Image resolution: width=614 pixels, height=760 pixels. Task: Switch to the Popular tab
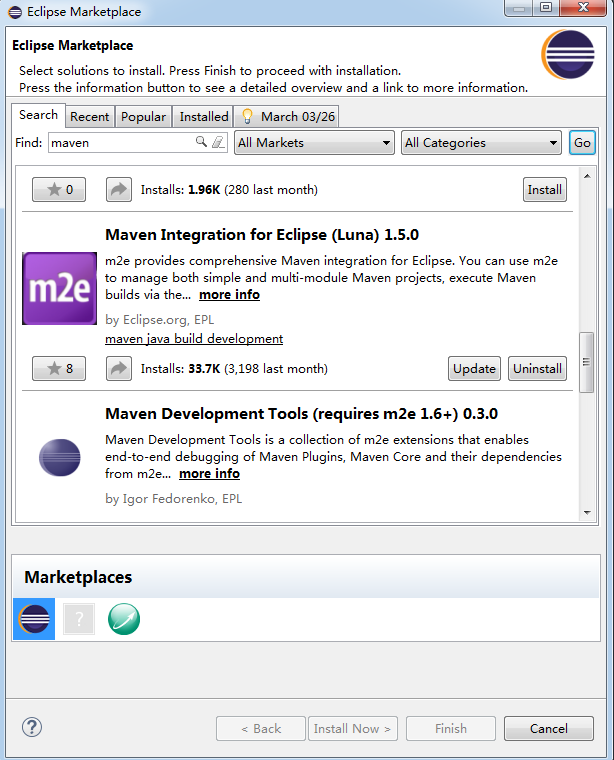143,117
